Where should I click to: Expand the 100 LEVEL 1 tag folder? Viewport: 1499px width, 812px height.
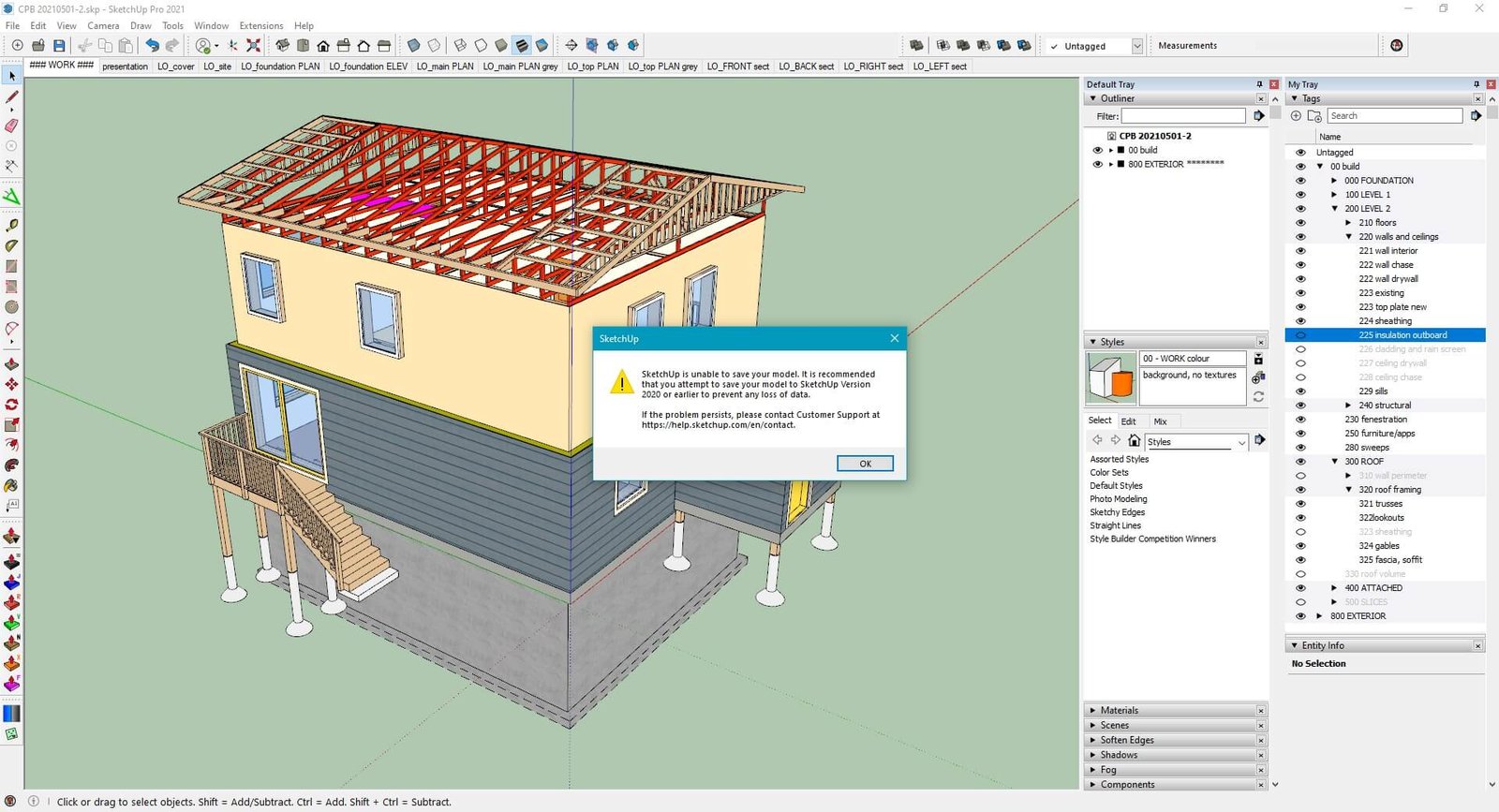pyautogui.click(x=1335, y=195)
